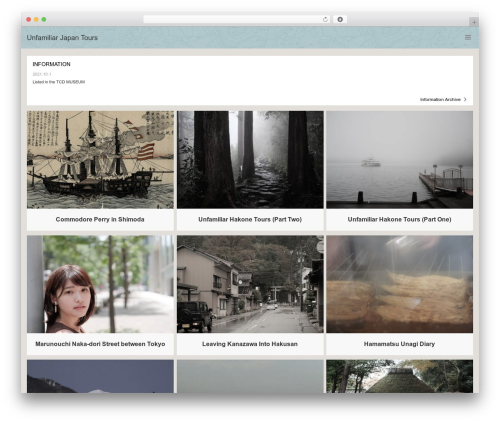Image resolution: width=500 pixels, height=423 pixels.
Task: Reload page with the refresh icon
Action: coord(325,19)
